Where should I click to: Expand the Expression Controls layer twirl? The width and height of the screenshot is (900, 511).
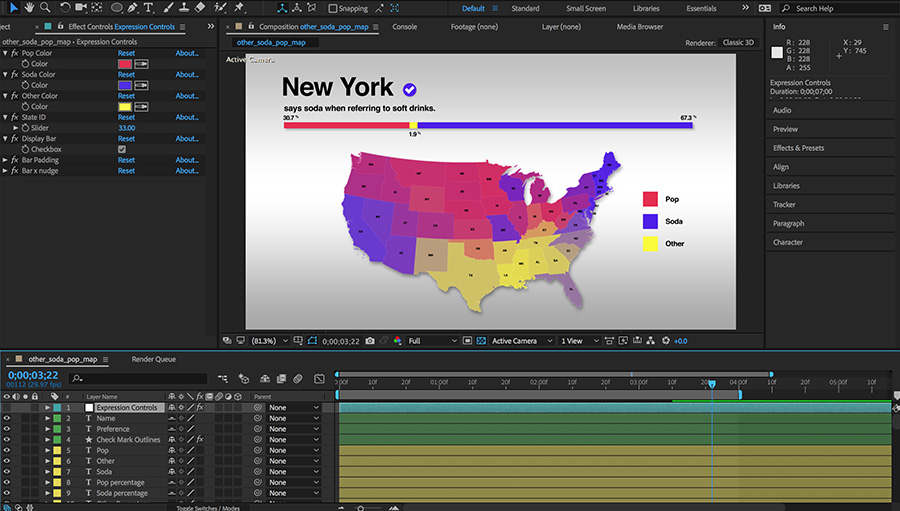(48, 408)
